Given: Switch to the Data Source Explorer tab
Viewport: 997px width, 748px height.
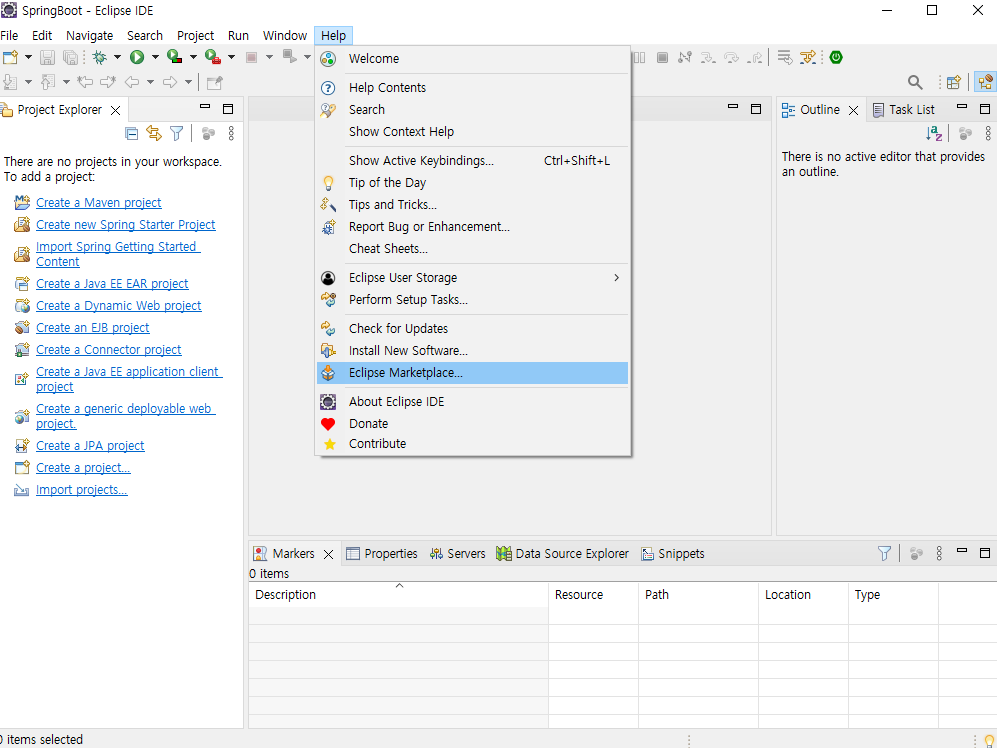Looking at the screenshot, I should 563,554.
